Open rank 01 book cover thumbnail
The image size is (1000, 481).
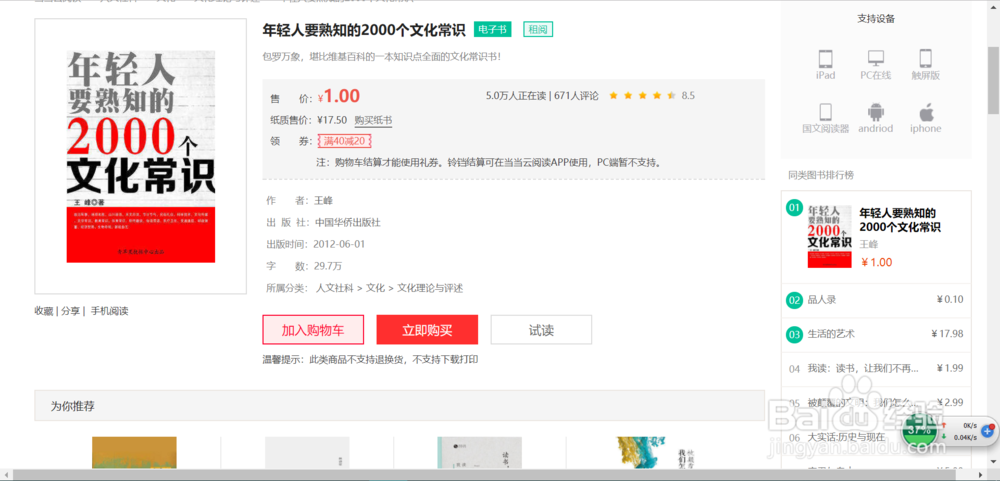[829, 236]
